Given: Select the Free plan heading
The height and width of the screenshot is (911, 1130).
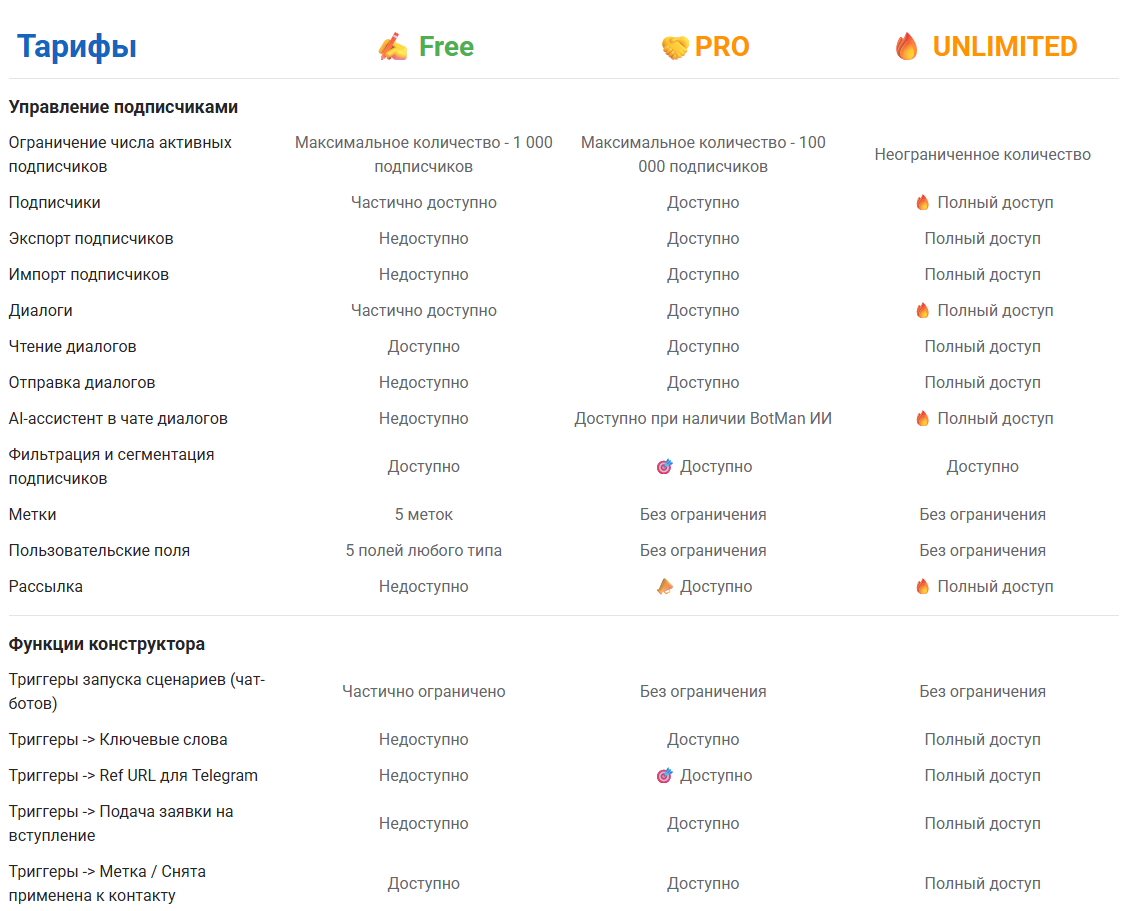Looking at the screenshot, I should click(x=446, y=47).
